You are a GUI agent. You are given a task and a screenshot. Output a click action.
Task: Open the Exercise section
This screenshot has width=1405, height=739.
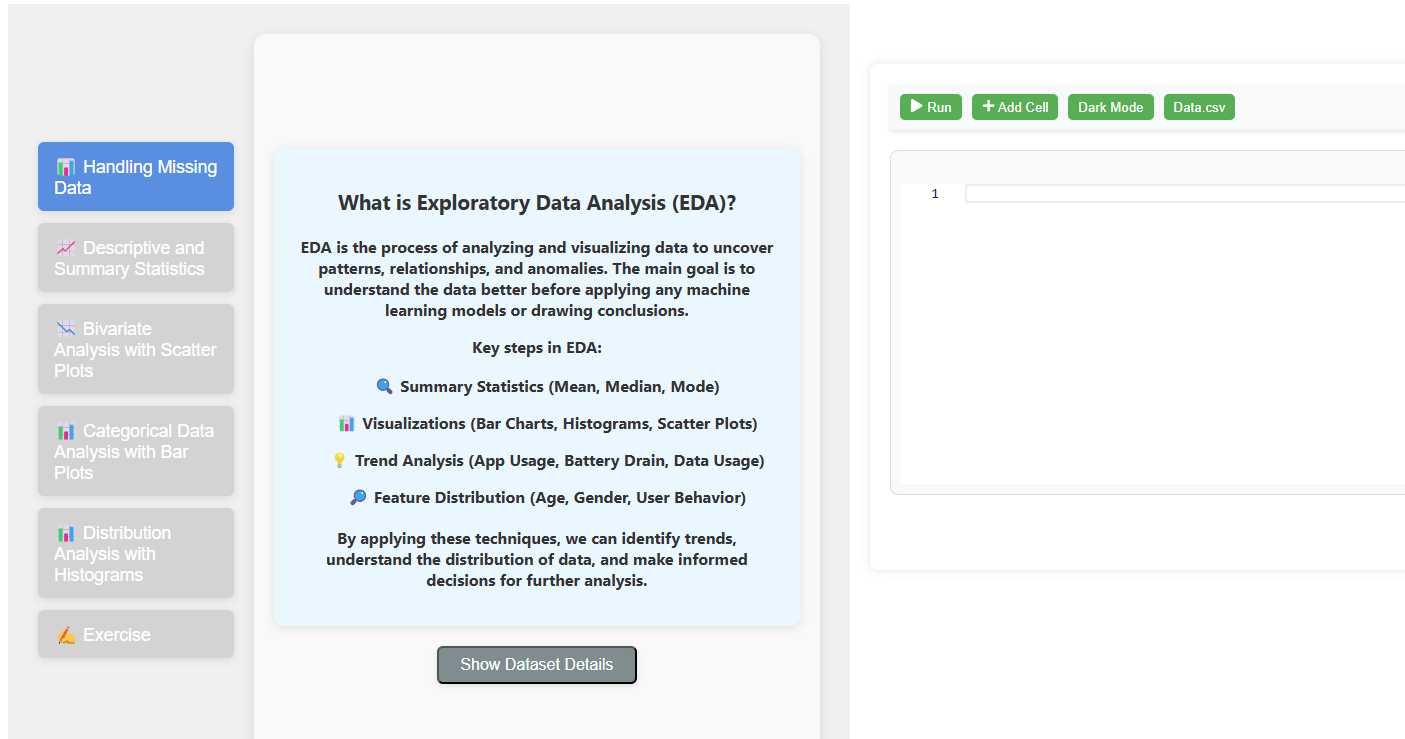[x=136, y=634]
